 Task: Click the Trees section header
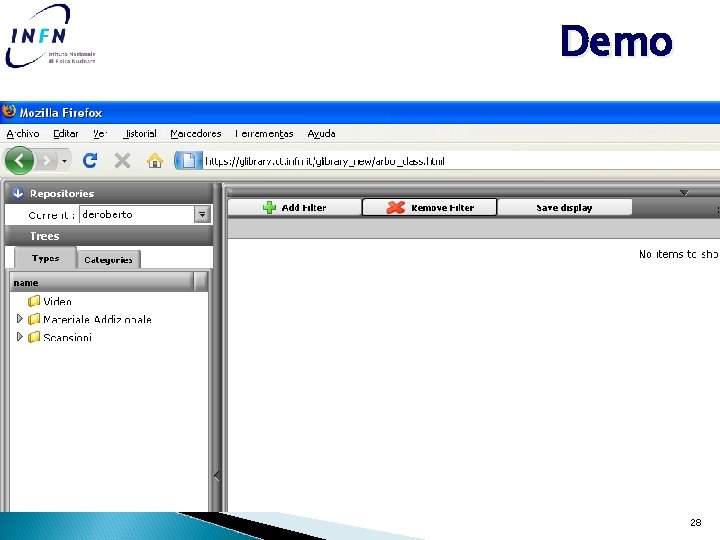(x=109, y=236)
